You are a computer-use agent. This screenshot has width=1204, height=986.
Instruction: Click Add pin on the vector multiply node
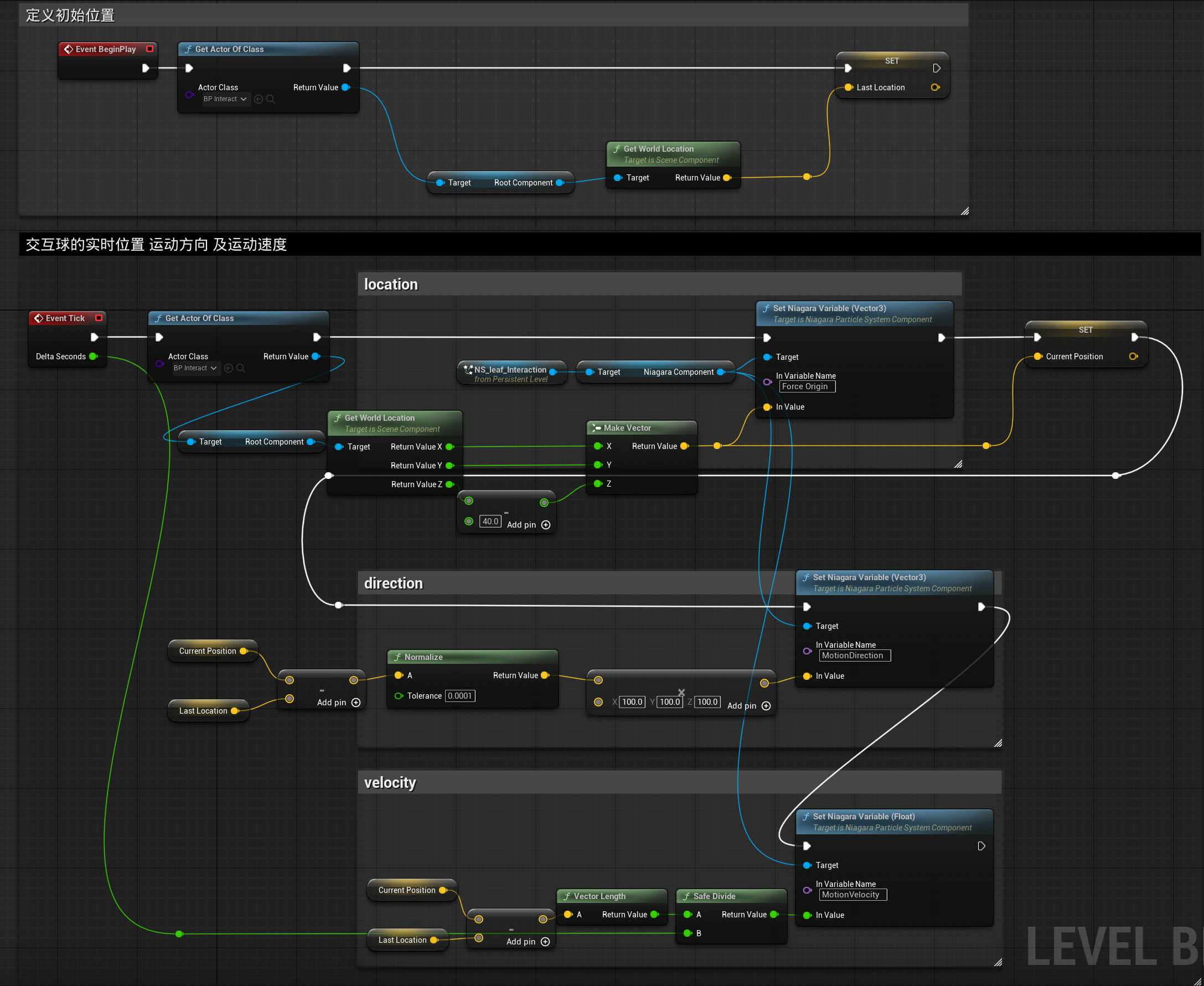pos(748,706)
